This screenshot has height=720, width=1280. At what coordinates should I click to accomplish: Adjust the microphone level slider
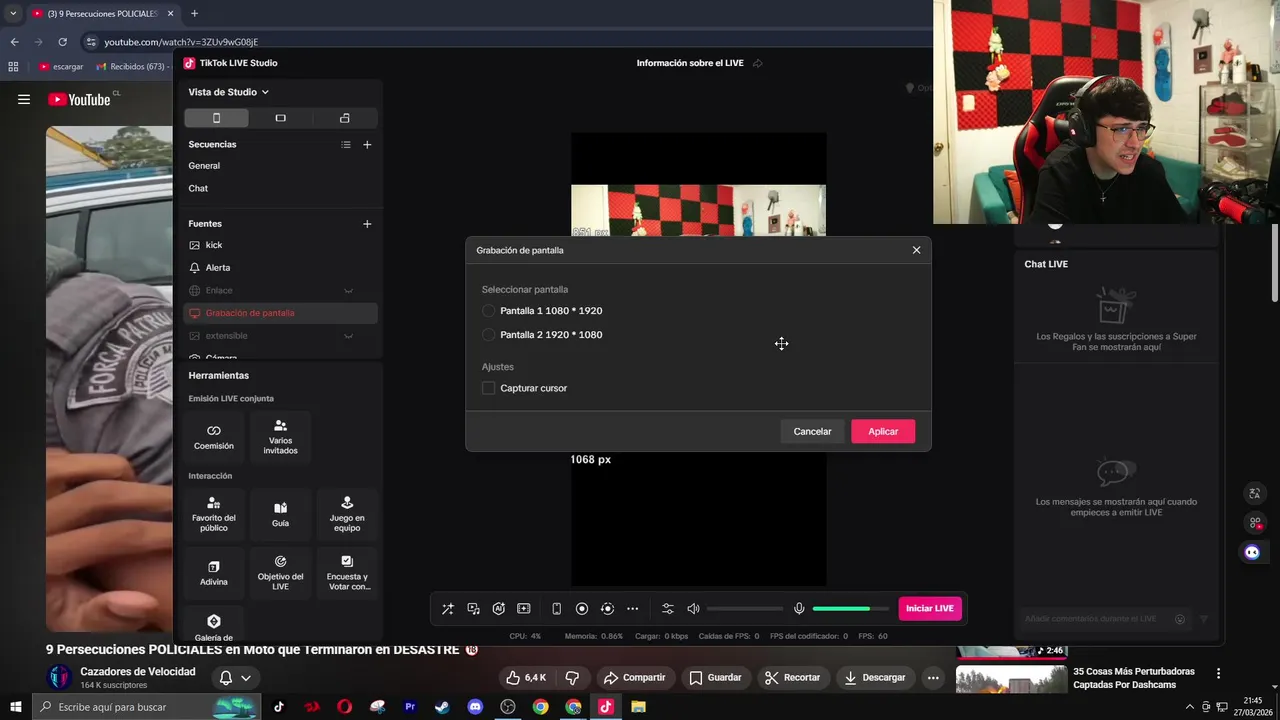click(850, 609)
